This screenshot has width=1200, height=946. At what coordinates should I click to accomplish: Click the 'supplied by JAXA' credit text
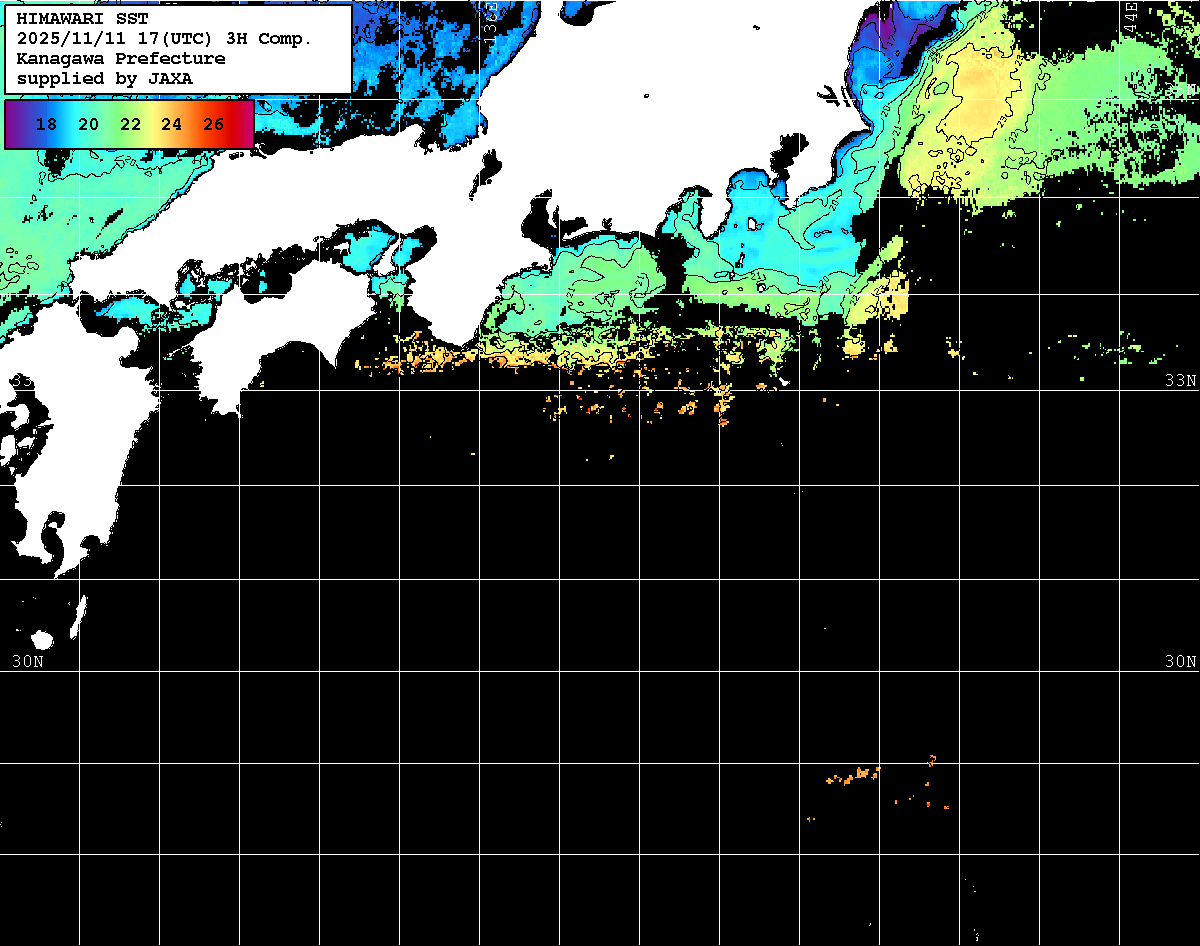(x=105, y=78)
